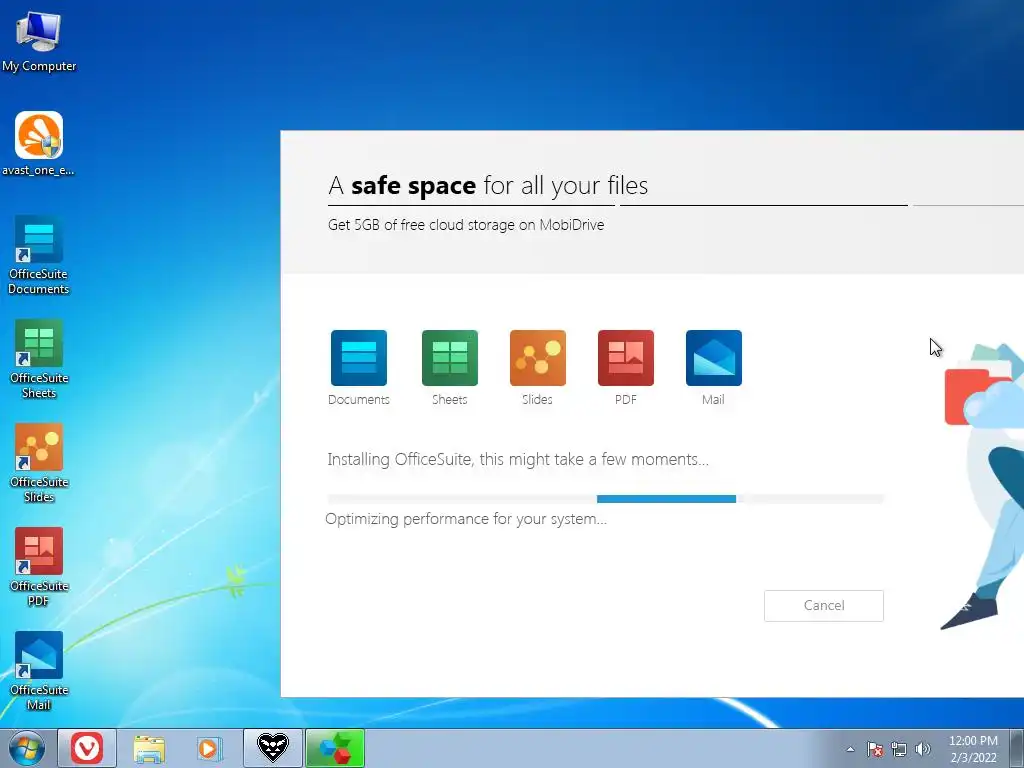Select the OfficeSuite Mail desktop shortcut
Image resolution: width=1024 pixels, height=768 pixels.
[39, 671]
